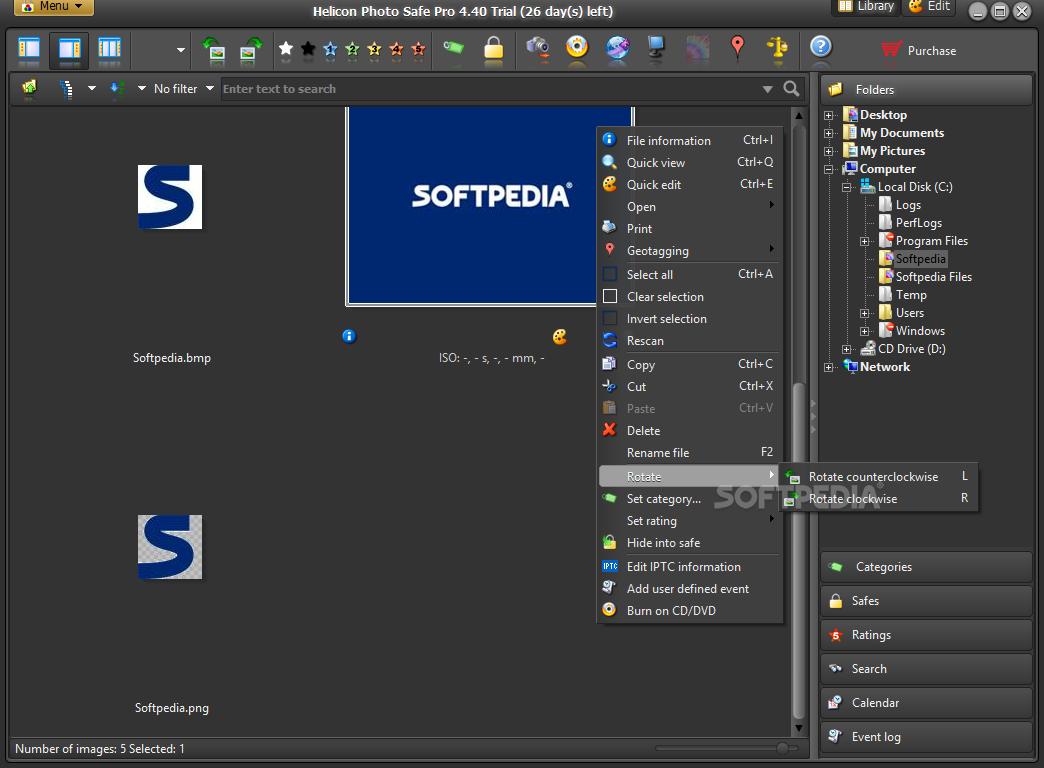This screenshot has height=768, width=1044.
Task: Switch to the first panel layout view
Action: pyautogui.click(x=29, y=49)
